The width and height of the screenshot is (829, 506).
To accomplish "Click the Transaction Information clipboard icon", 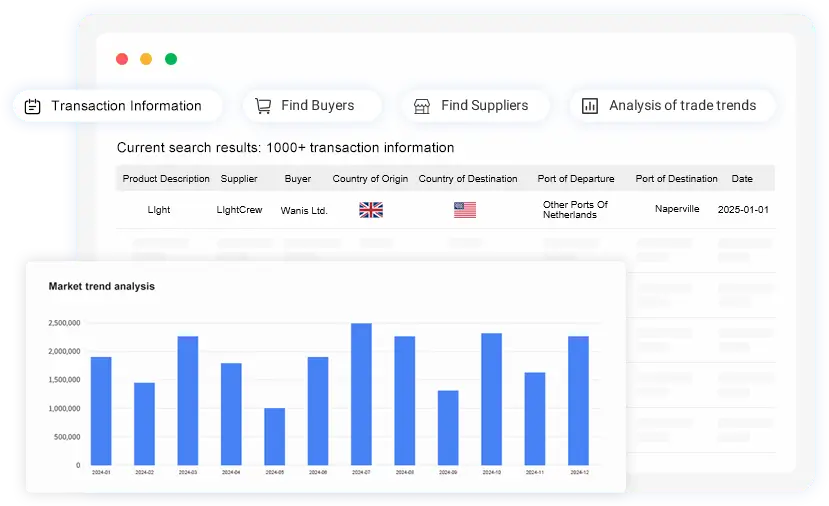I will (33, 106).
